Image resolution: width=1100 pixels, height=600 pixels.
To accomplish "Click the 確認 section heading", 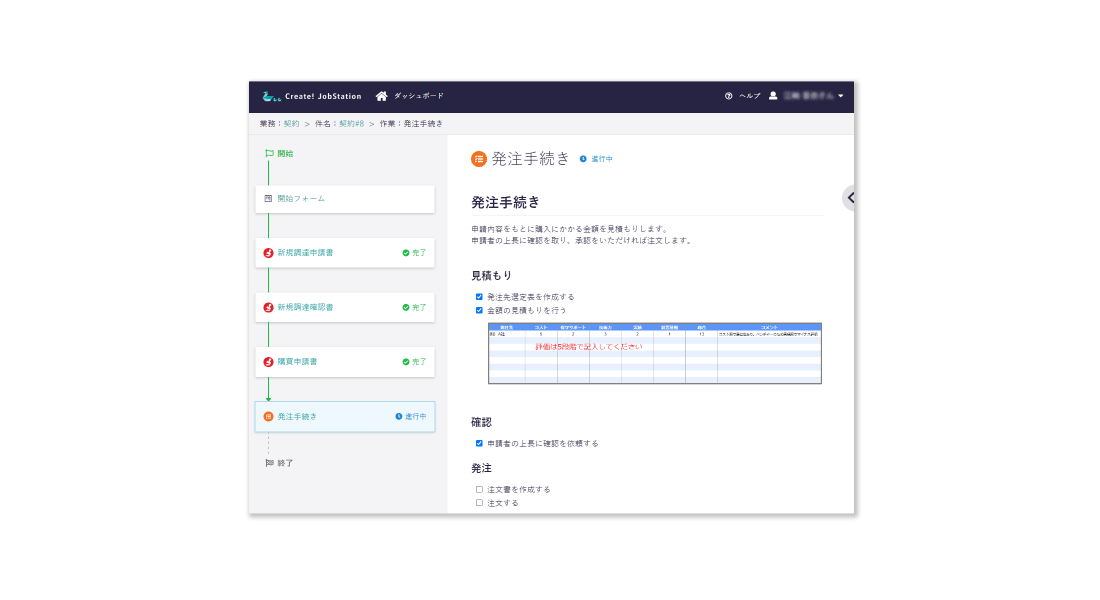I will (481, 422).
